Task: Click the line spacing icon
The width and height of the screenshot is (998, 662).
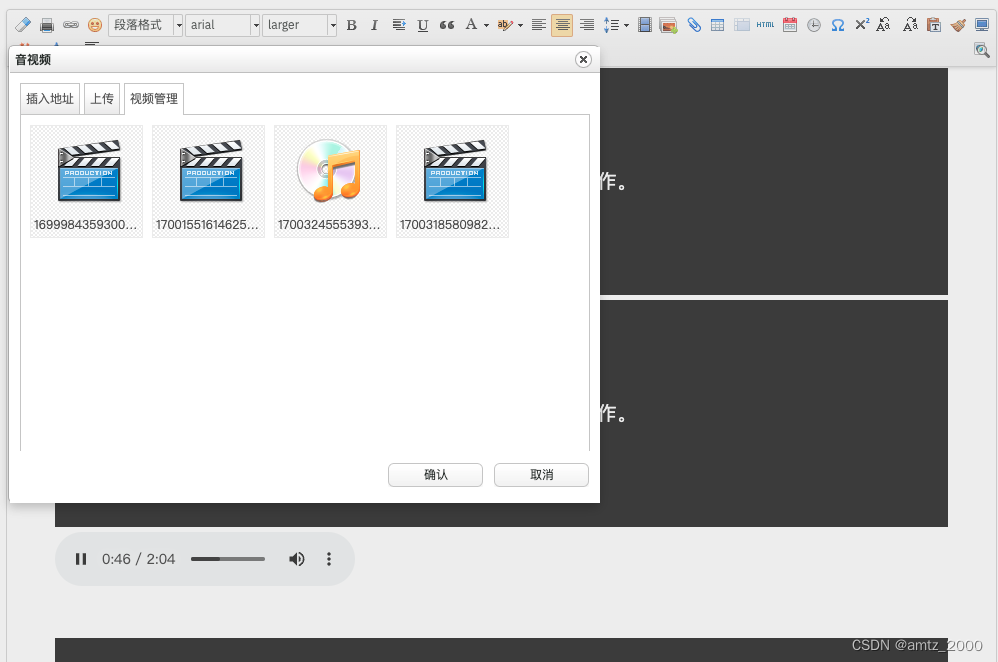Action: pyautogui.click(x=611, y=25)
